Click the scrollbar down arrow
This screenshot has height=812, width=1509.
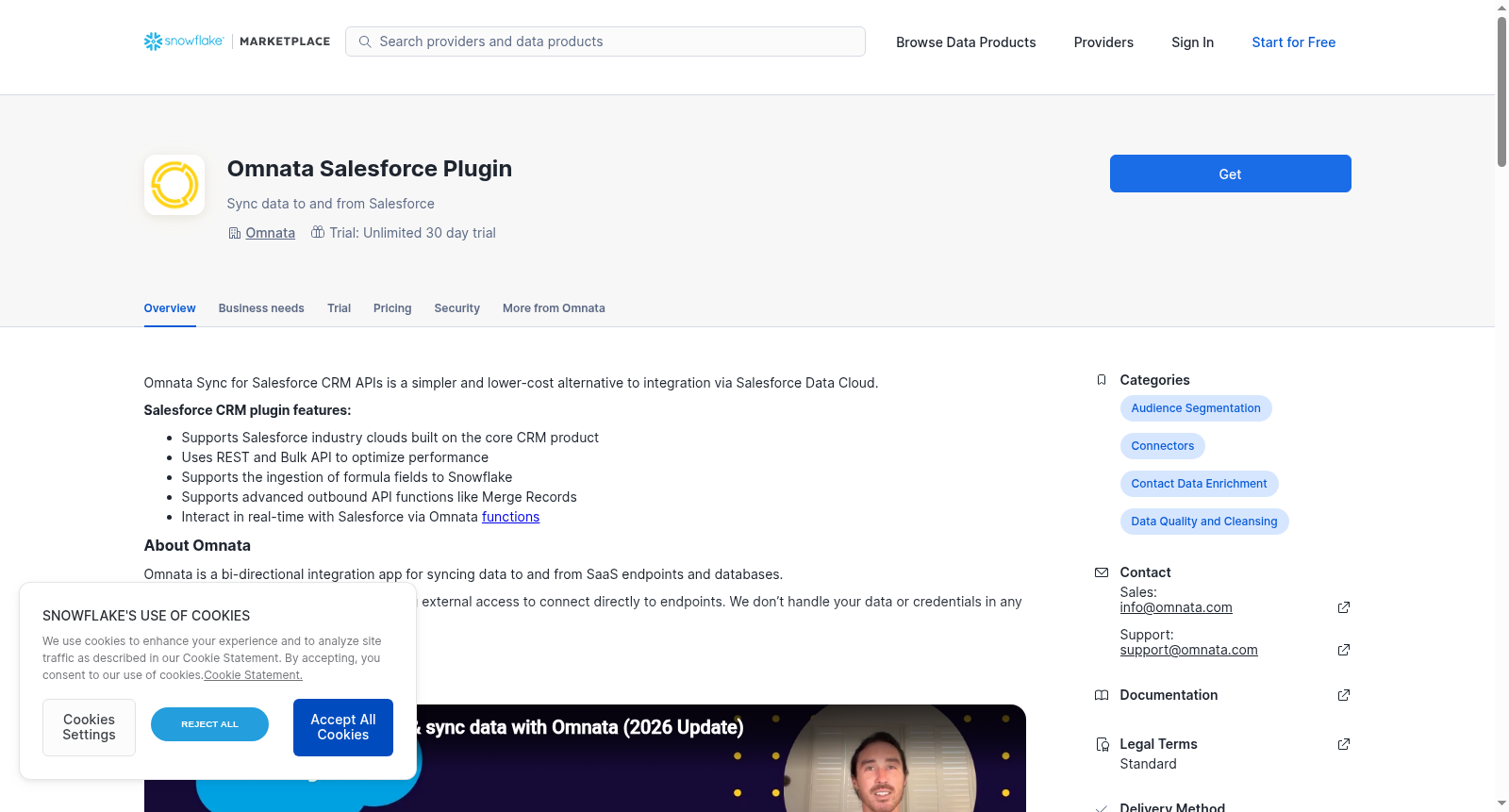point(1501,804)
